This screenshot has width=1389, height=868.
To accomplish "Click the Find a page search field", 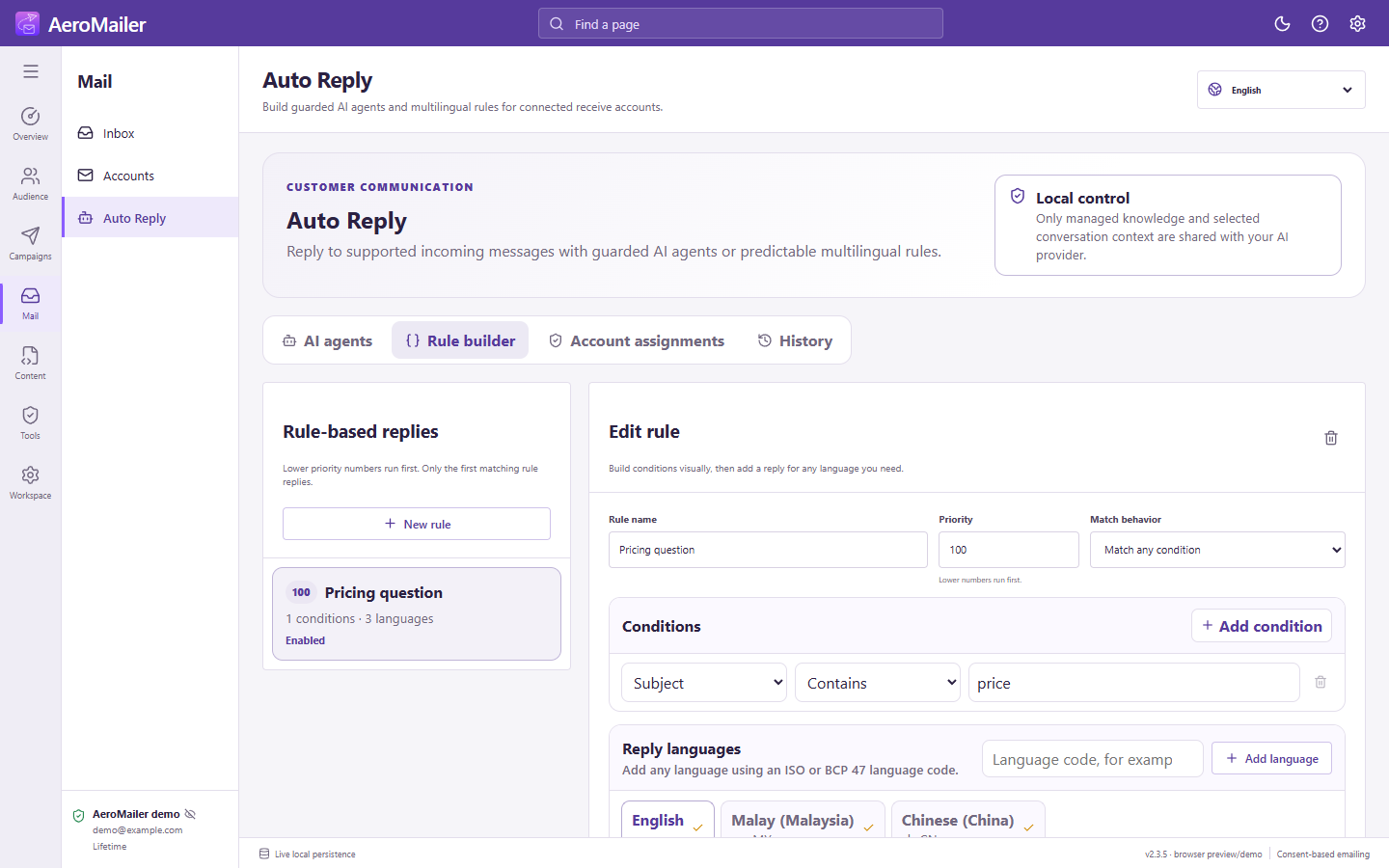I will click(741, 24).
